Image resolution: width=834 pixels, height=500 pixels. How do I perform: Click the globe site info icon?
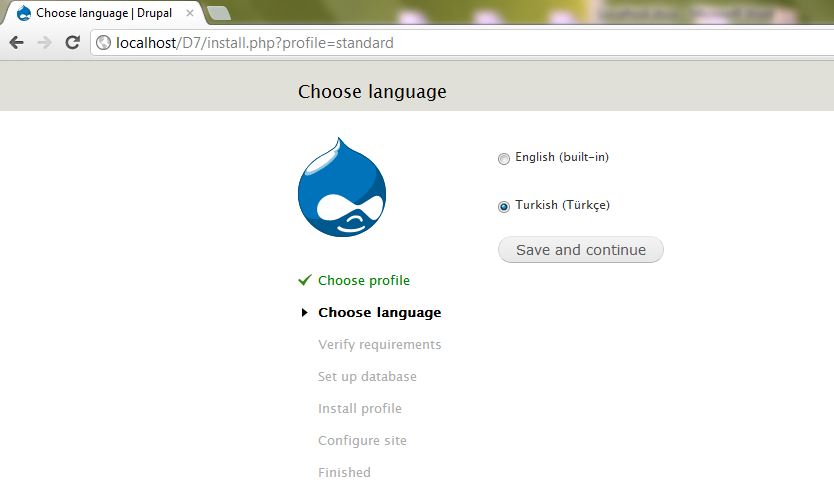[103, 43]
